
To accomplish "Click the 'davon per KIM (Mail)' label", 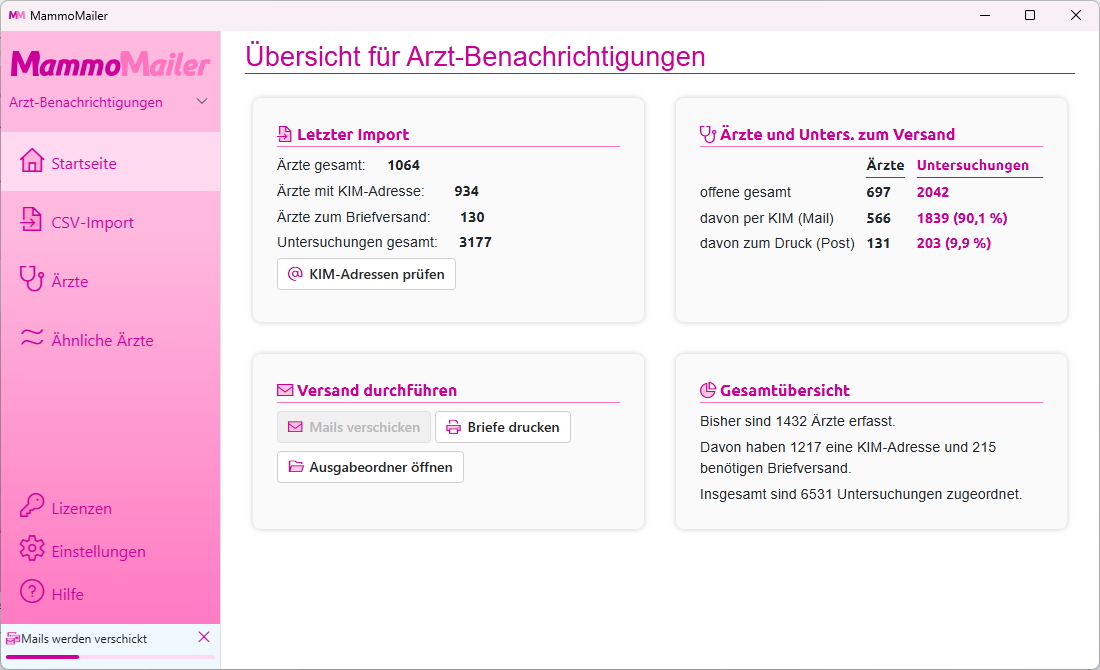I will [767, 218].
